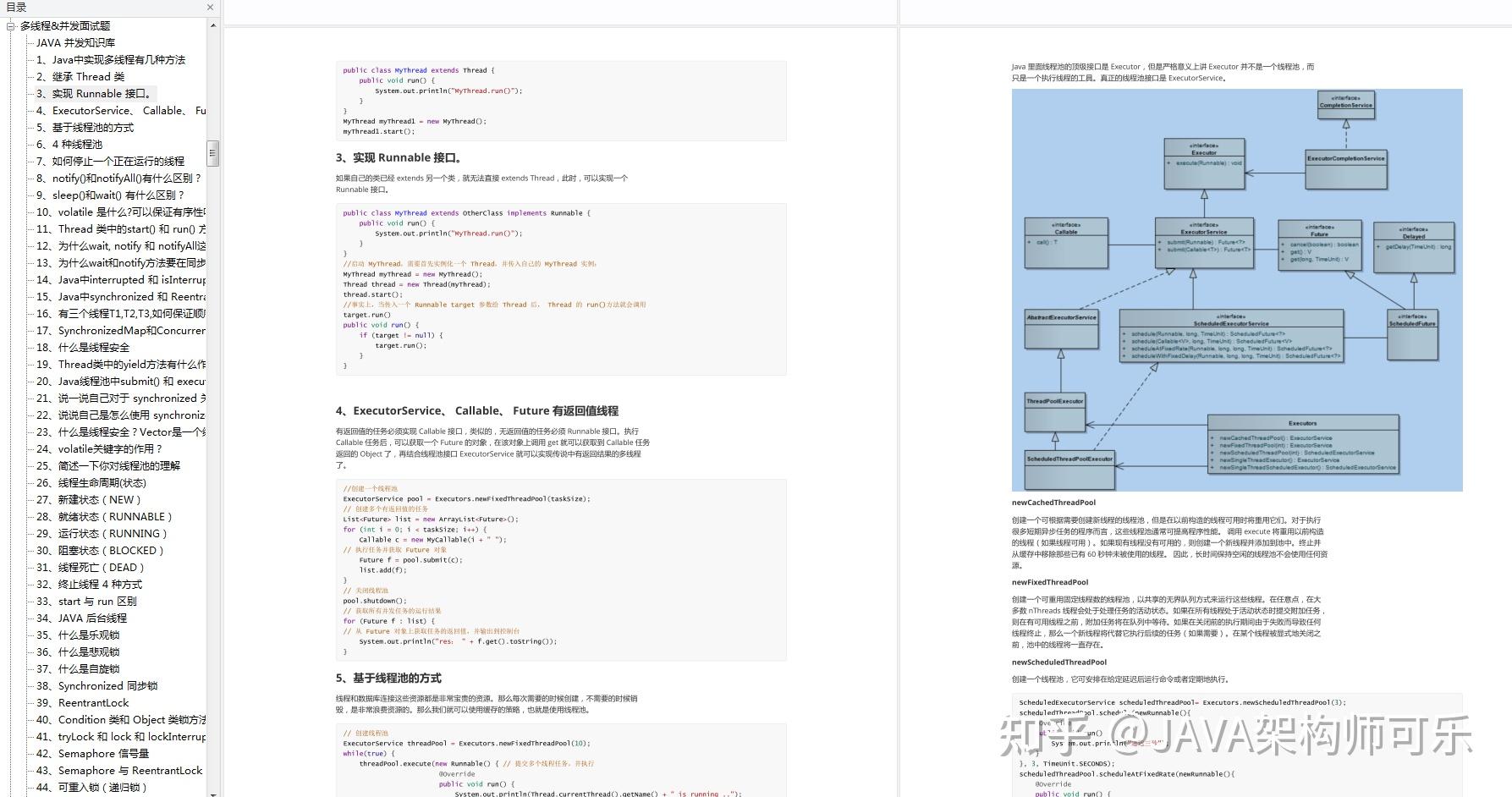Viewport: 1512px width, 797px height.
Task: Go to 6、4 种线程池 entry
Action: point(69,145)
